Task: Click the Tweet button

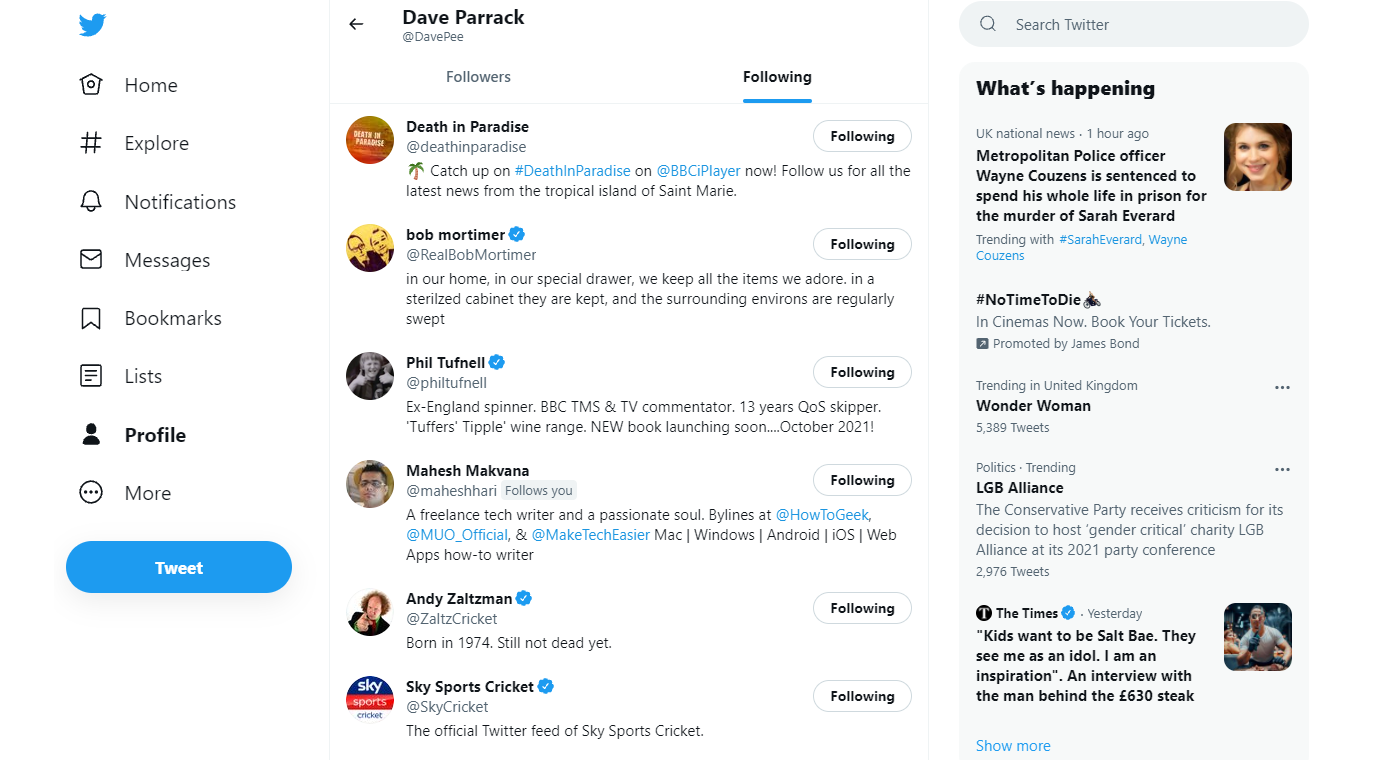Action: point(178,567)
